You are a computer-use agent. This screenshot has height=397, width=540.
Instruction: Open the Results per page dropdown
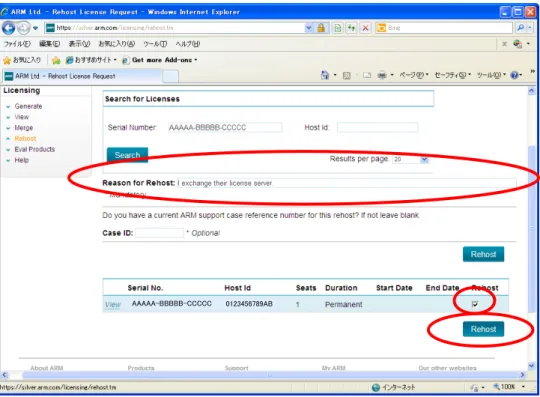click(411, 159)
